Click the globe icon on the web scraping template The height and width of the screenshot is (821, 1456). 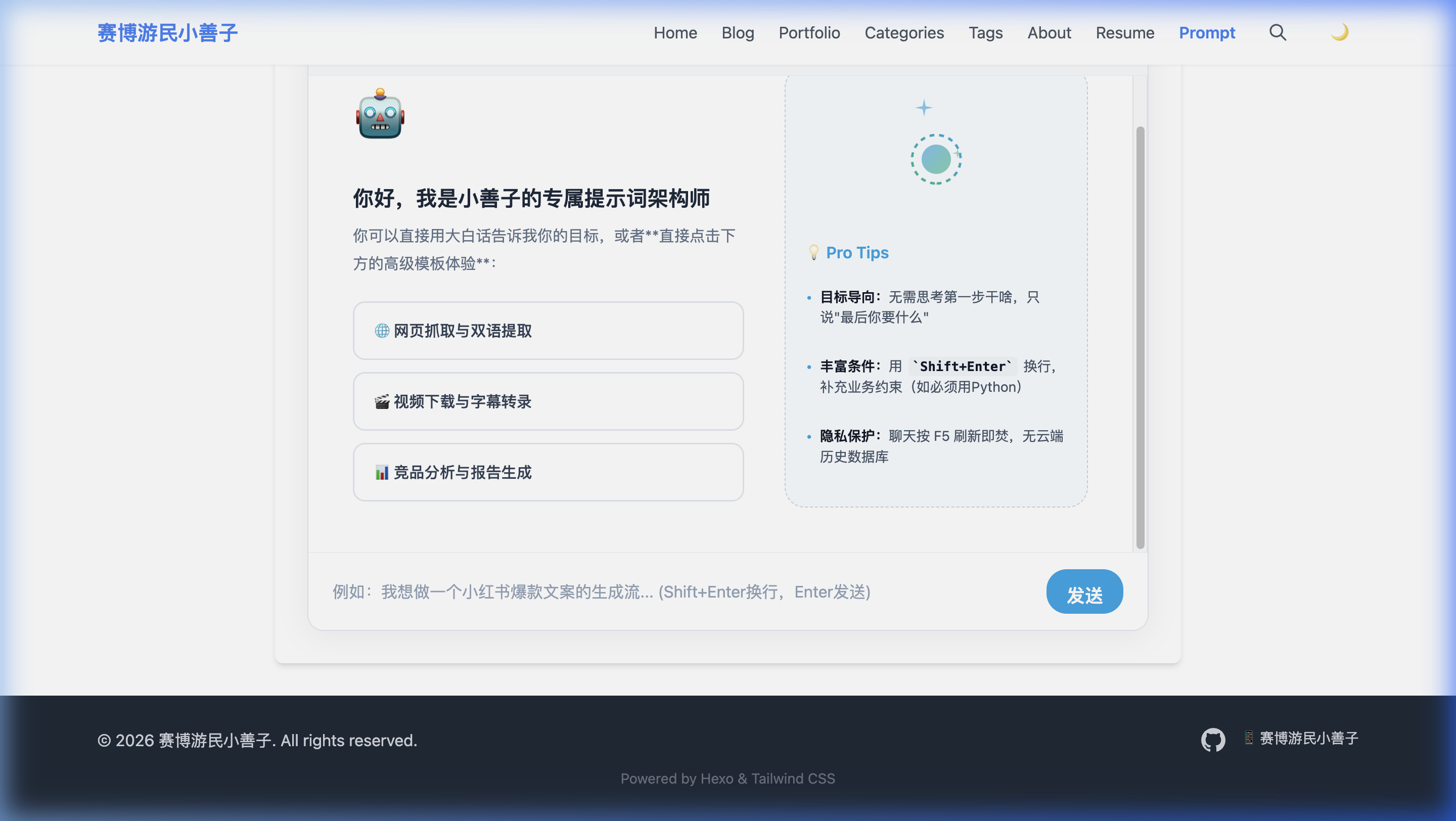tap(381, 331)
